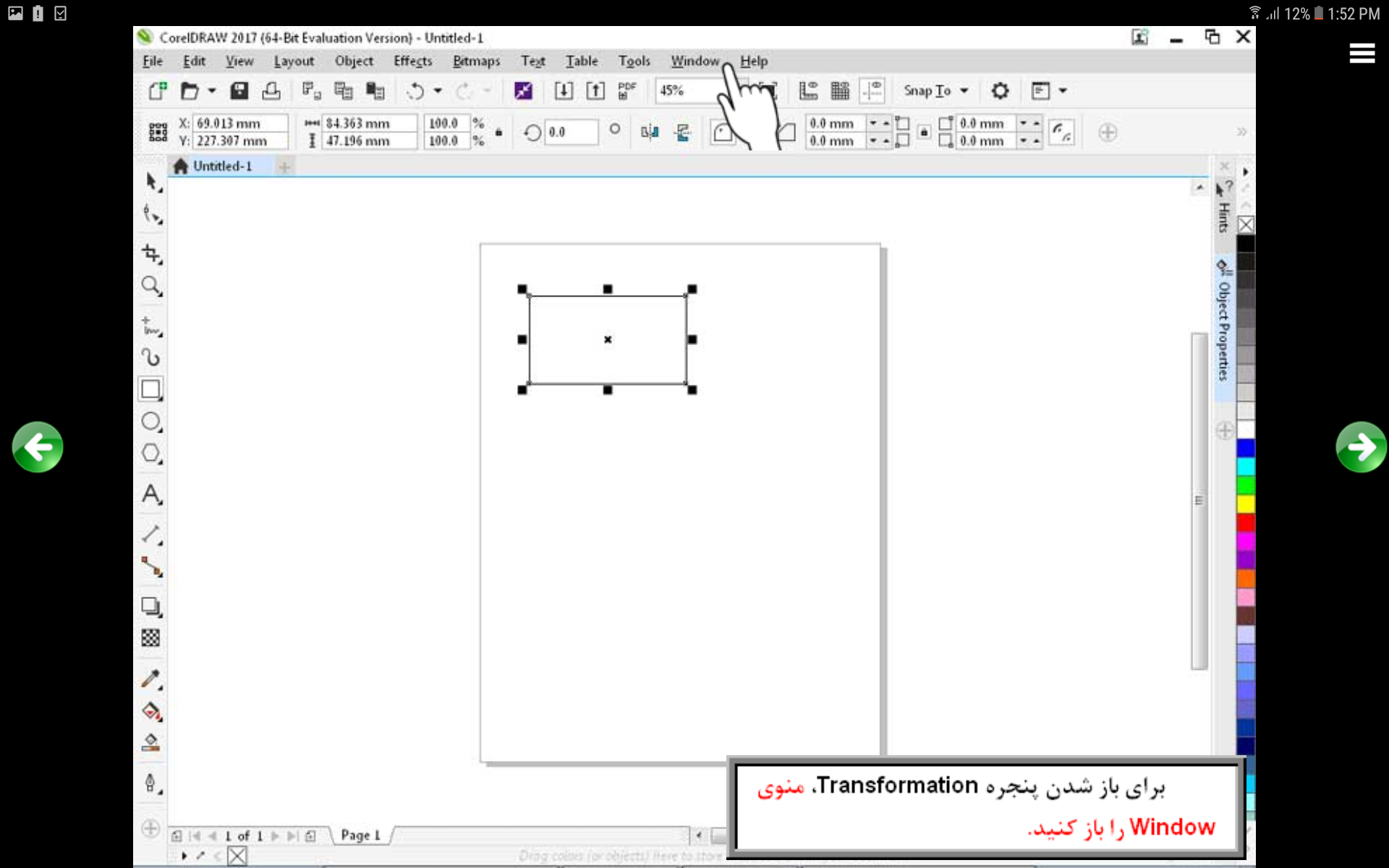The width and height of the screenshot is (1389, 868).
Task: Select the Crop tool
Action: point(151,254)
